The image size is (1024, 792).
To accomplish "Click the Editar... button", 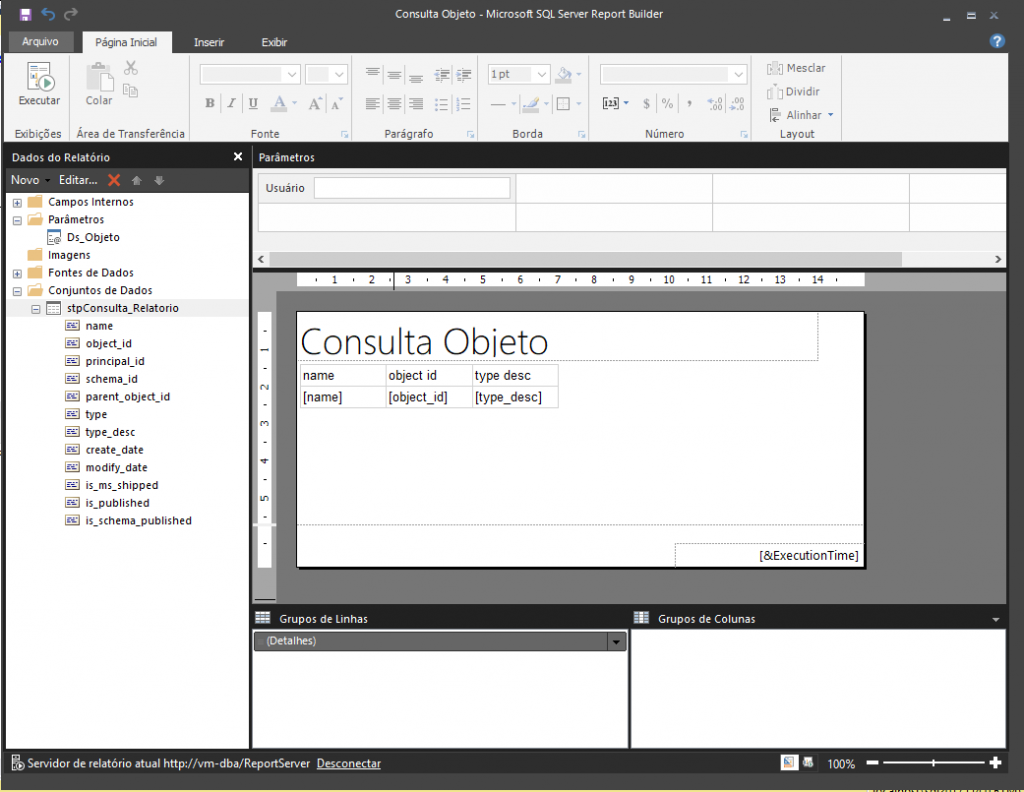I will (78, 180).
